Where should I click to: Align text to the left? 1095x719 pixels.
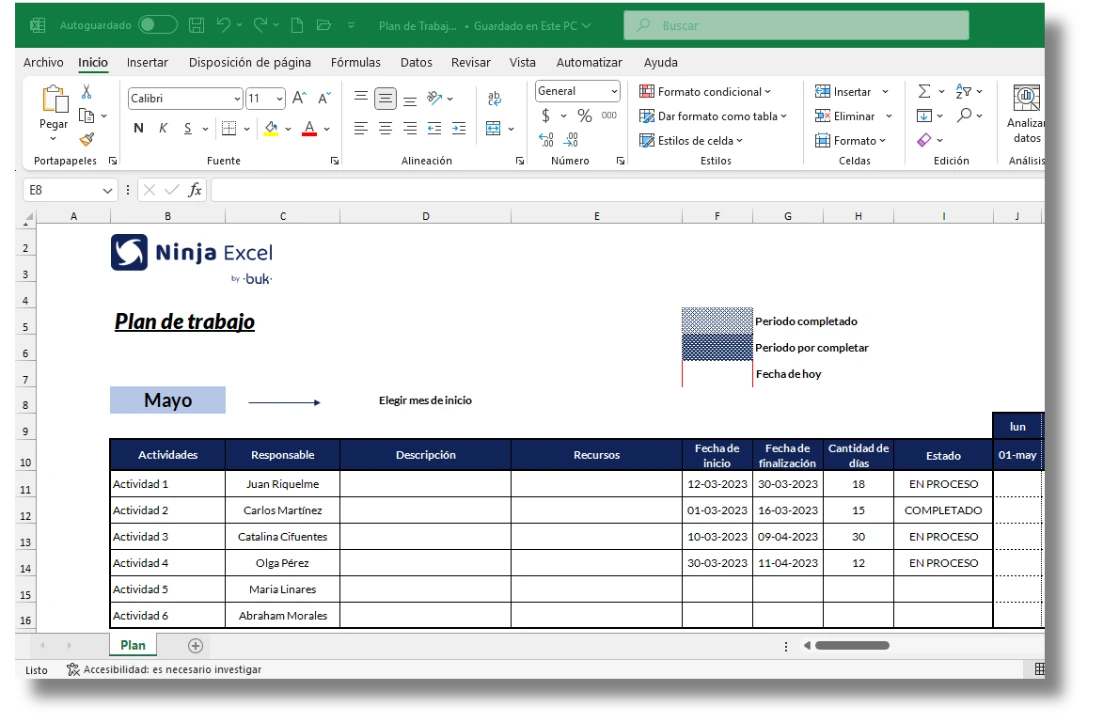coord(360,128)
